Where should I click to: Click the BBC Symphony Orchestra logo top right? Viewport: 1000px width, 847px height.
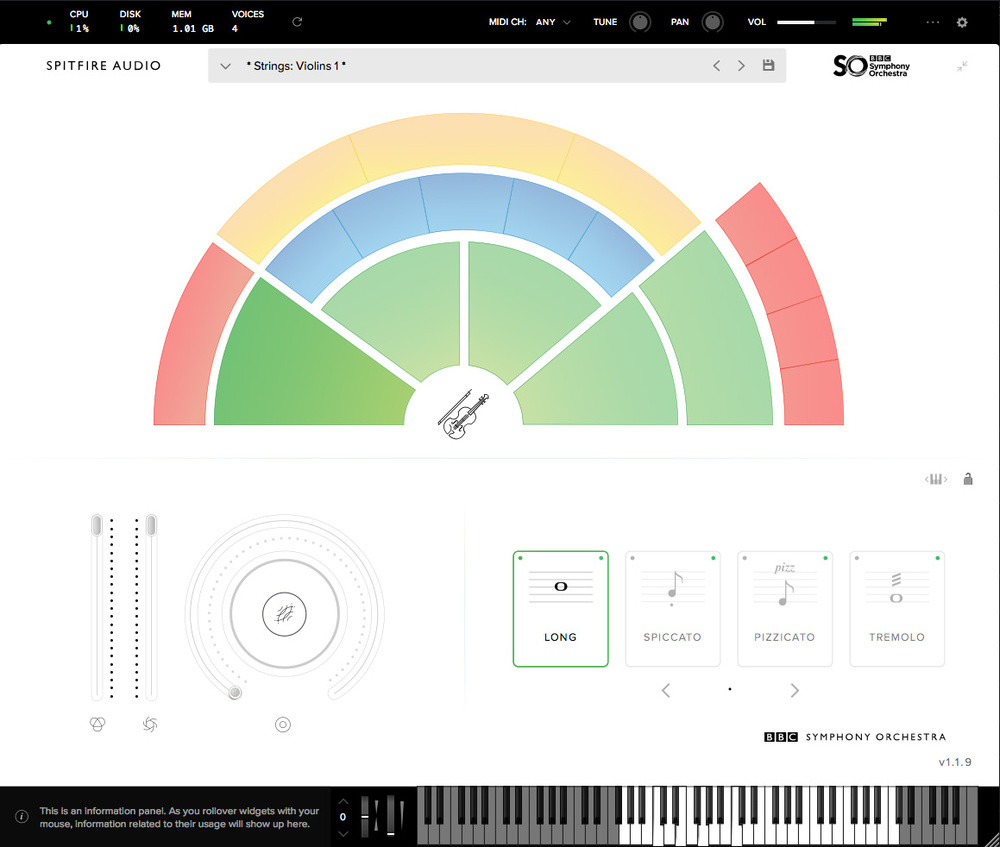[x=871, y=66]
